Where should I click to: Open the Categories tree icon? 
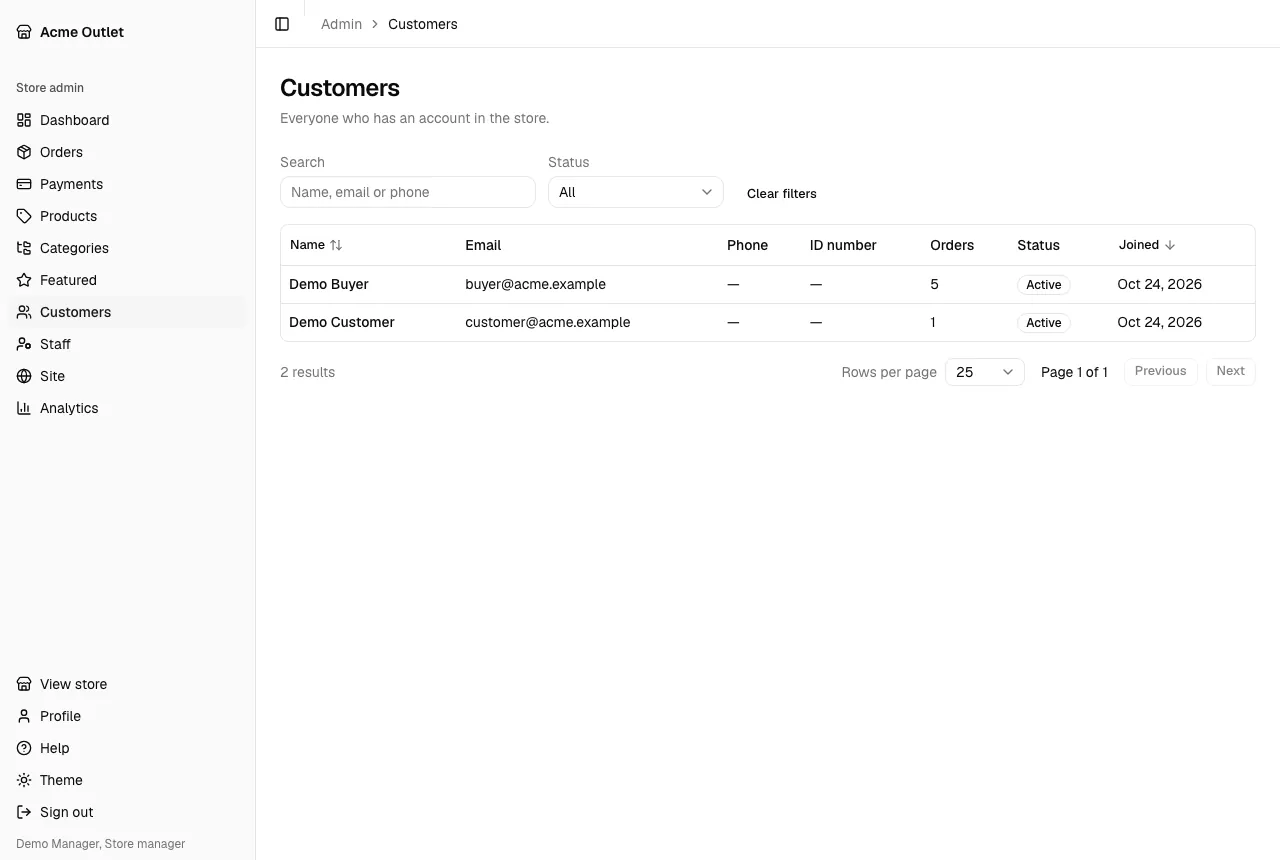(24, 248)
